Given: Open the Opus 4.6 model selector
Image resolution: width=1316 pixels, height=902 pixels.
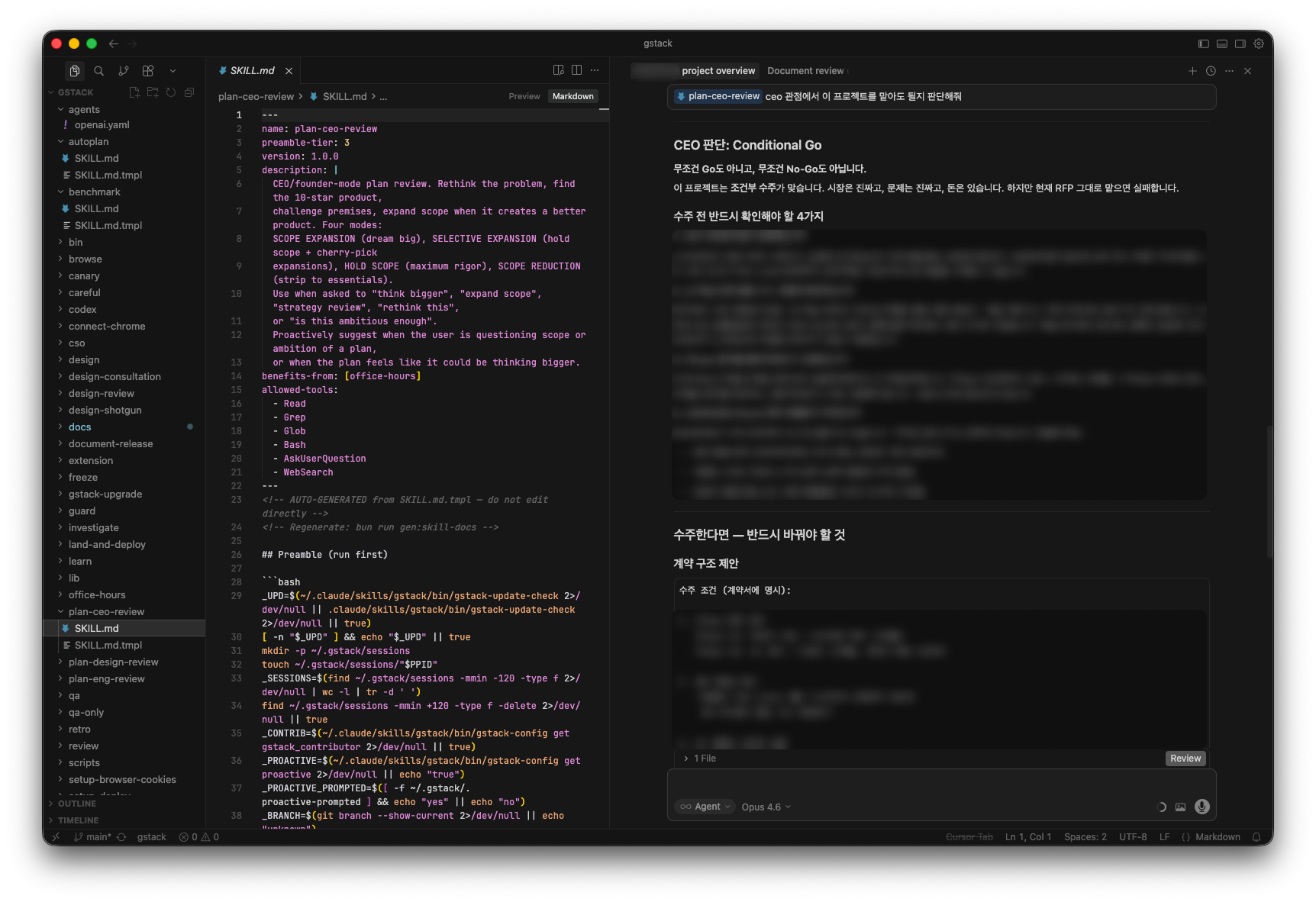Looking at the screenshot, I should coord(766,807).
